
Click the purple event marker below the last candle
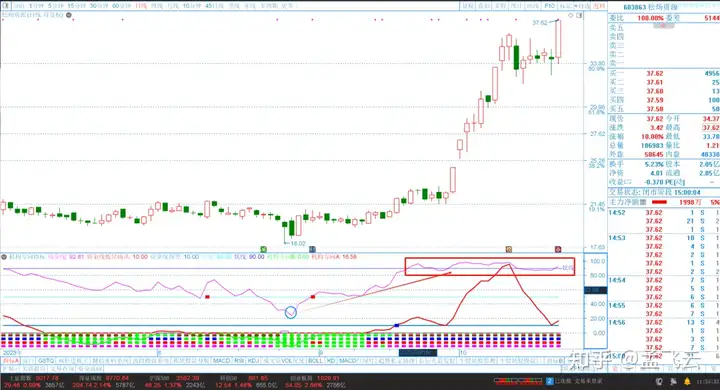tap(558, 249)
